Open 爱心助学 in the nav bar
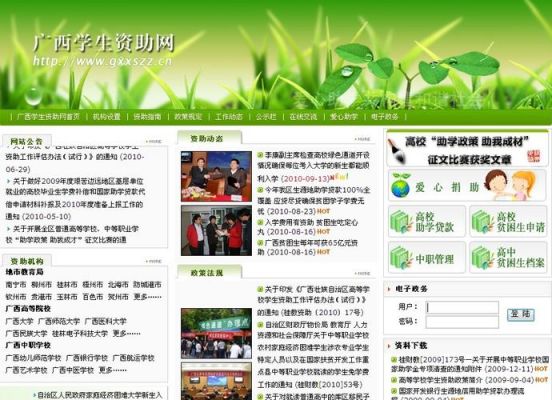552x400 pixels. (x=344, y=117)
